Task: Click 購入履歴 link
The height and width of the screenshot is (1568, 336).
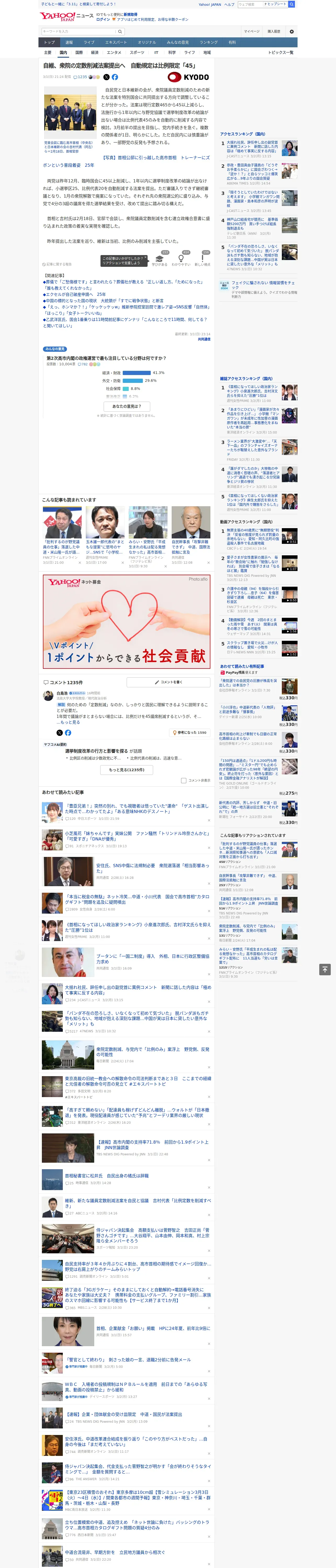Action: tap(274, 31)
